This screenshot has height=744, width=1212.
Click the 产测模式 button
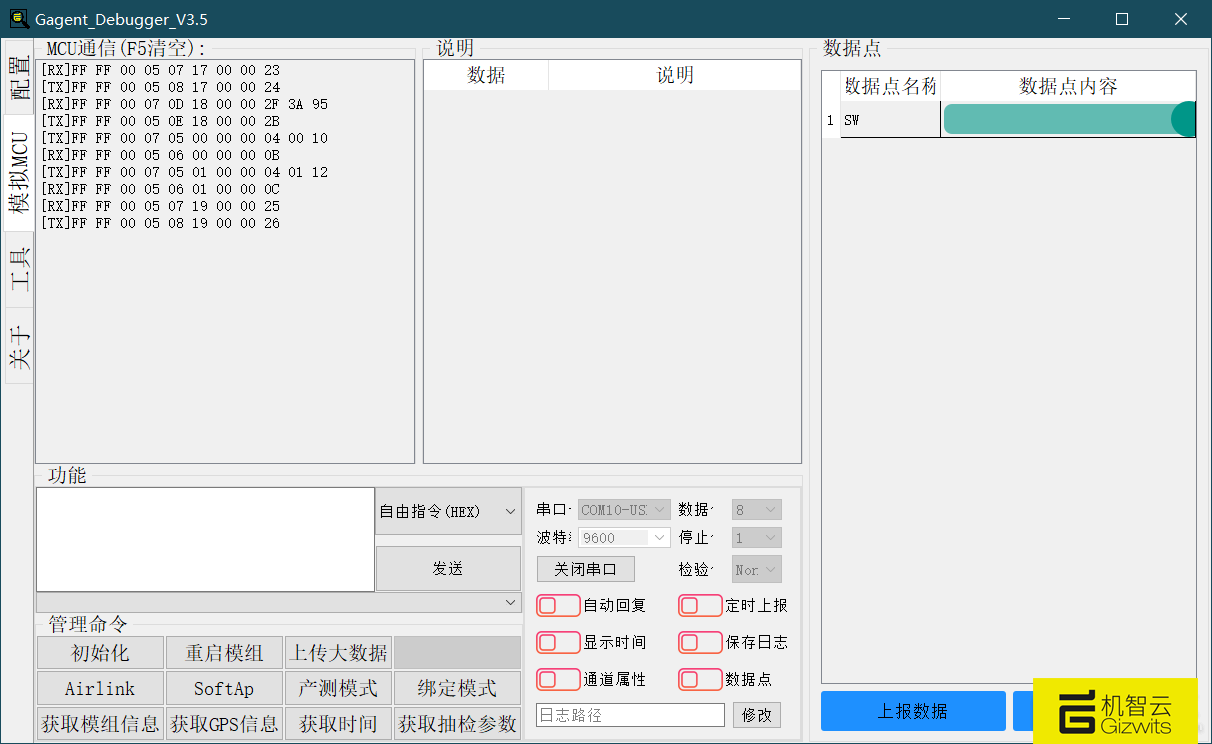pos(338,688)
